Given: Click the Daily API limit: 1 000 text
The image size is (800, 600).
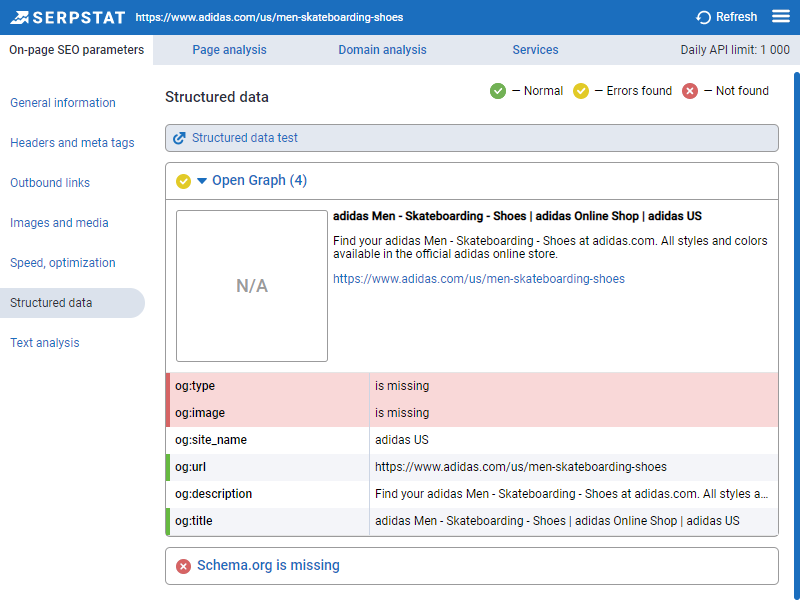Looking at the screenshot, I should pos(735,50).
